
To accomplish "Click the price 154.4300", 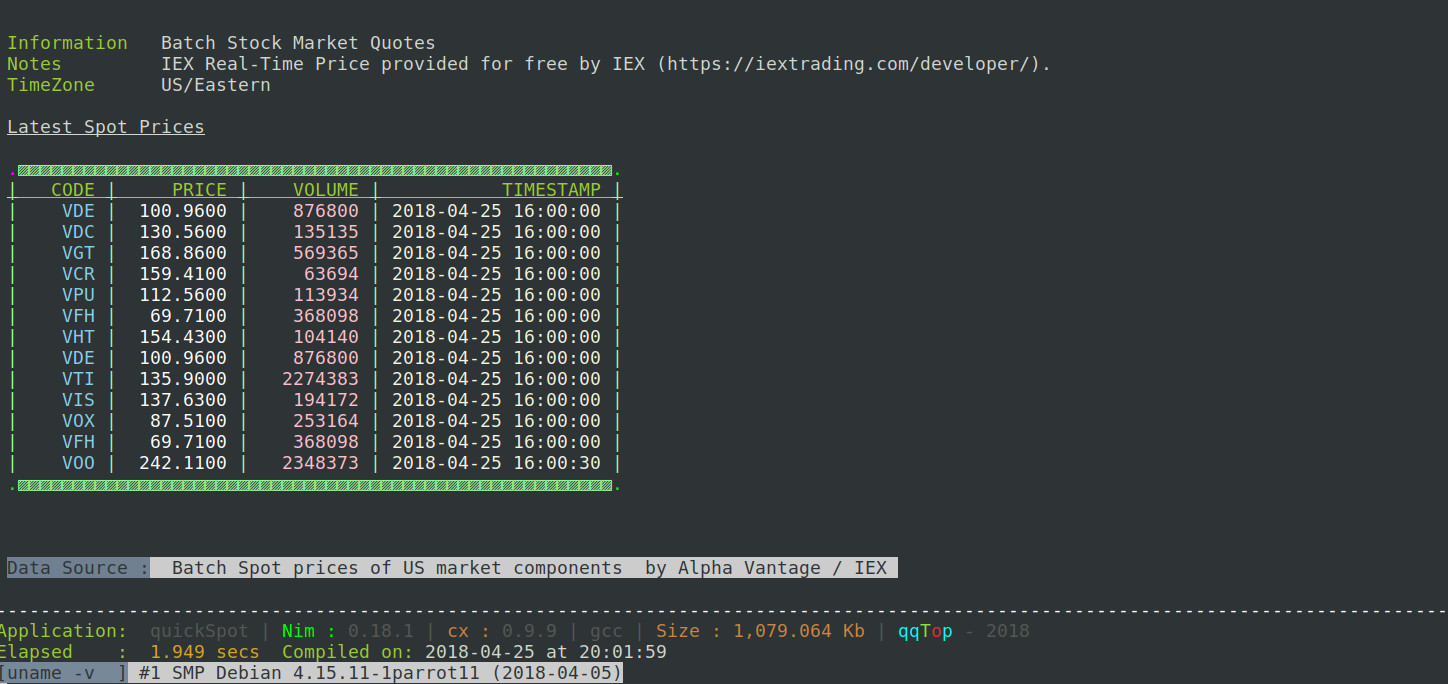I will [x=183, y=337].
